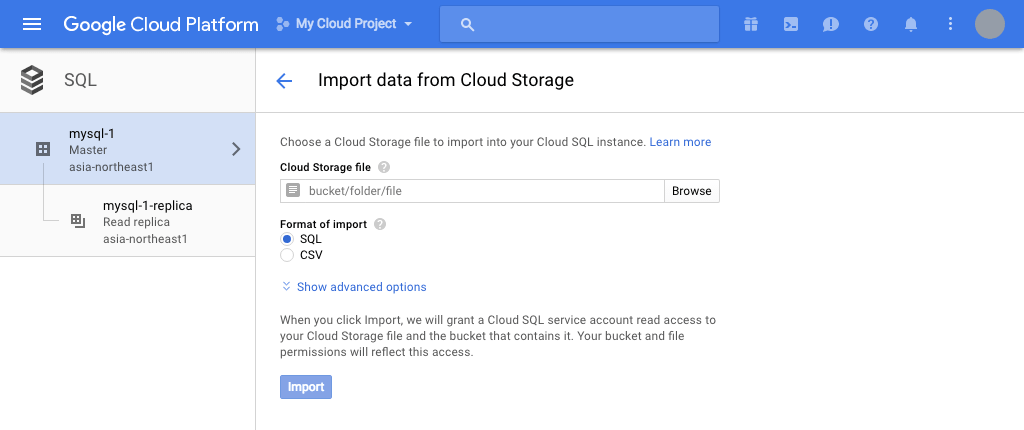Click the Google Cloud Platform logo text

point(161,24)
